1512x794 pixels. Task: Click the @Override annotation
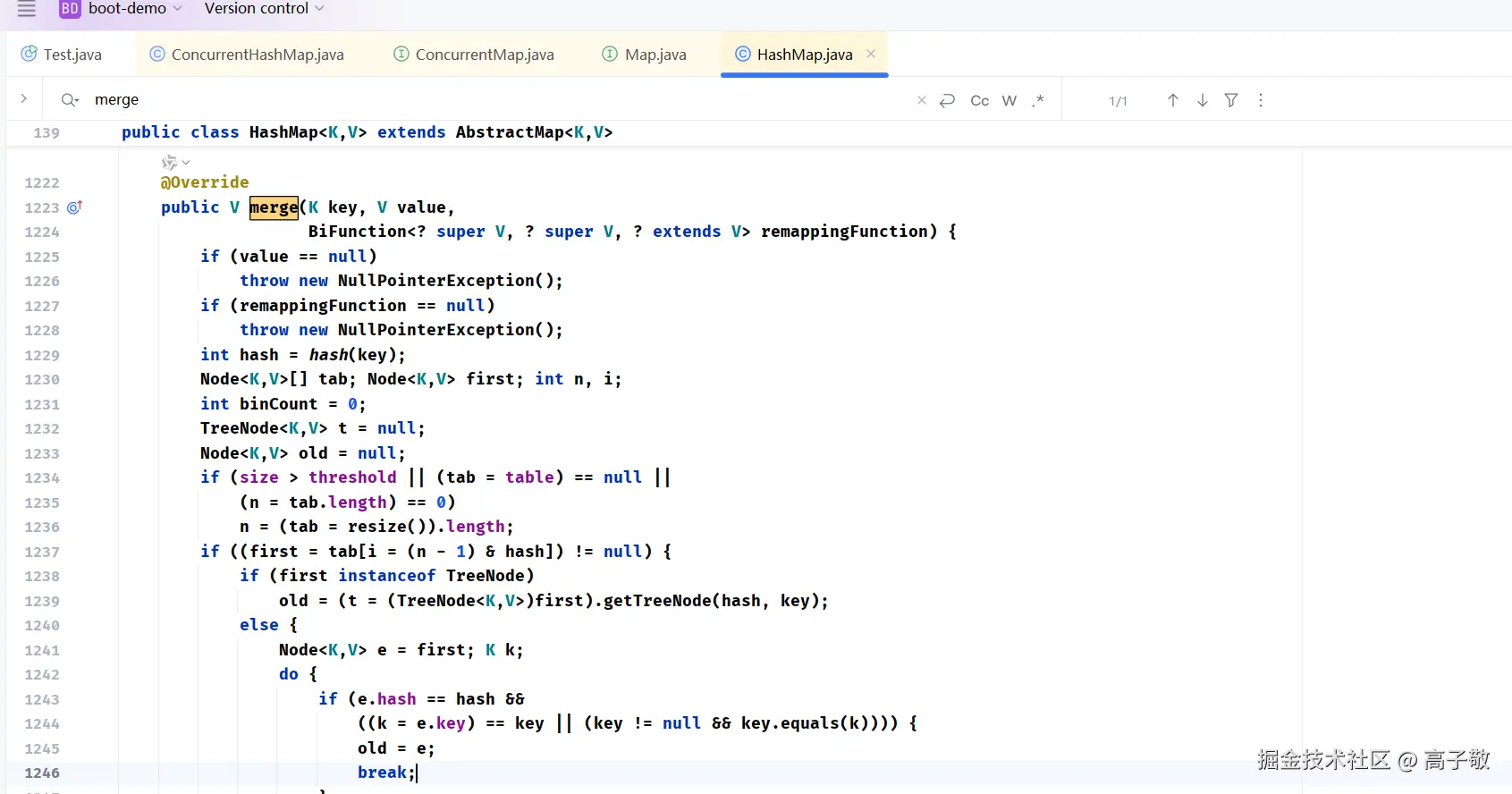[x=205, y=182]
